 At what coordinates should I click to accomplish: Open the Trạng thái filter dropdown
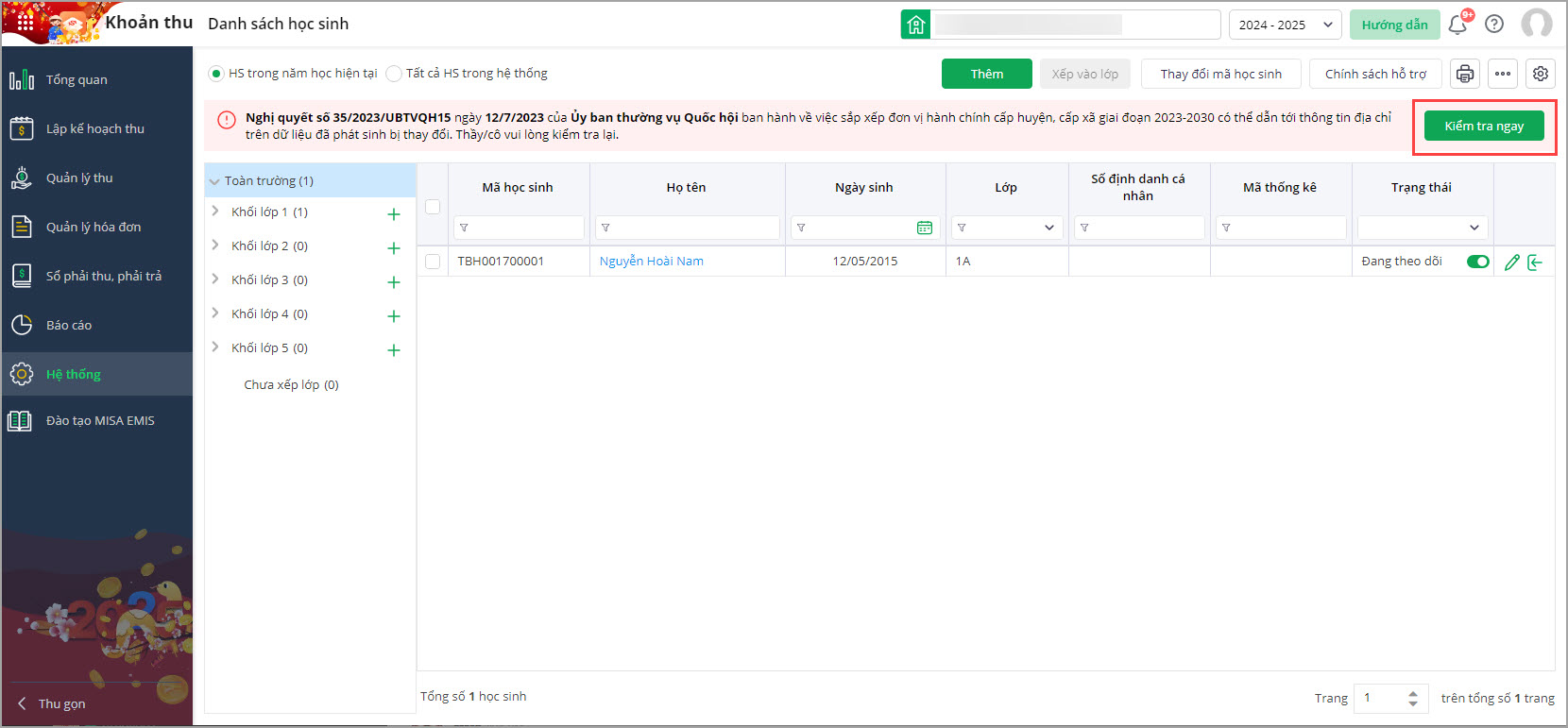[x=1423, y=228]
